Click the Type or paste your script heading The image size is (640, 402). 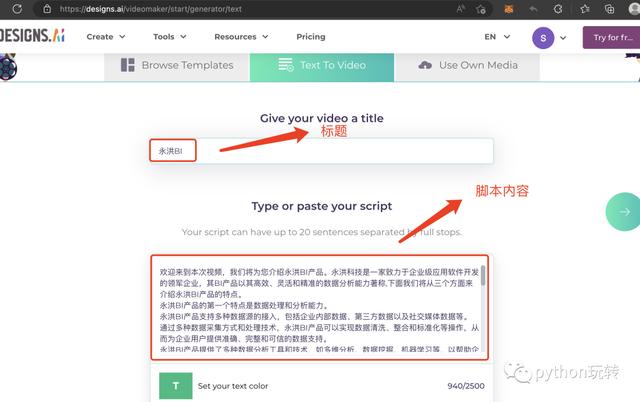coord(322,206)
